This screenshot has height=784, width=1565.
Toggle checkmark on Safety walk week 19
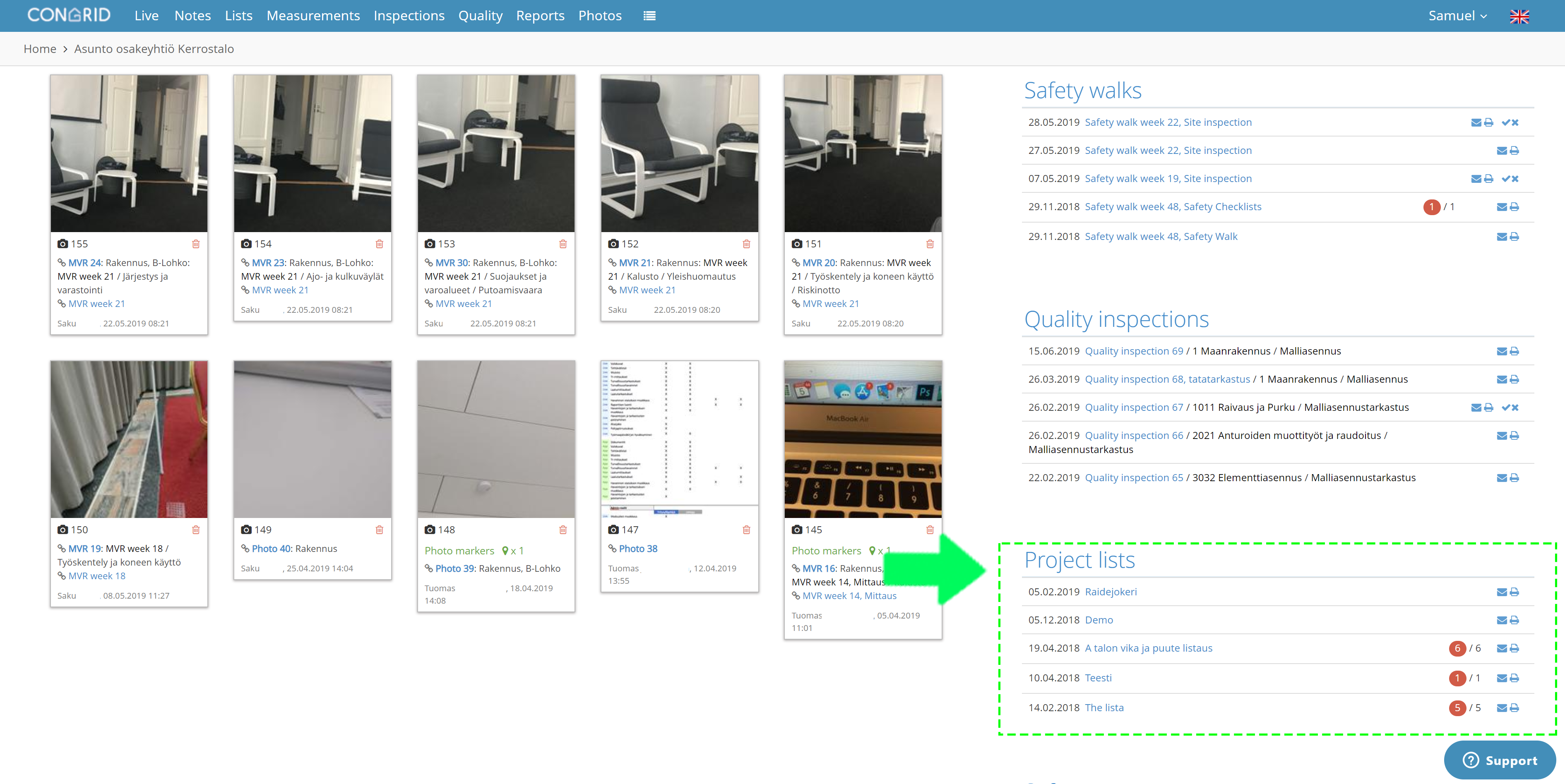[x=1506, y=179]
